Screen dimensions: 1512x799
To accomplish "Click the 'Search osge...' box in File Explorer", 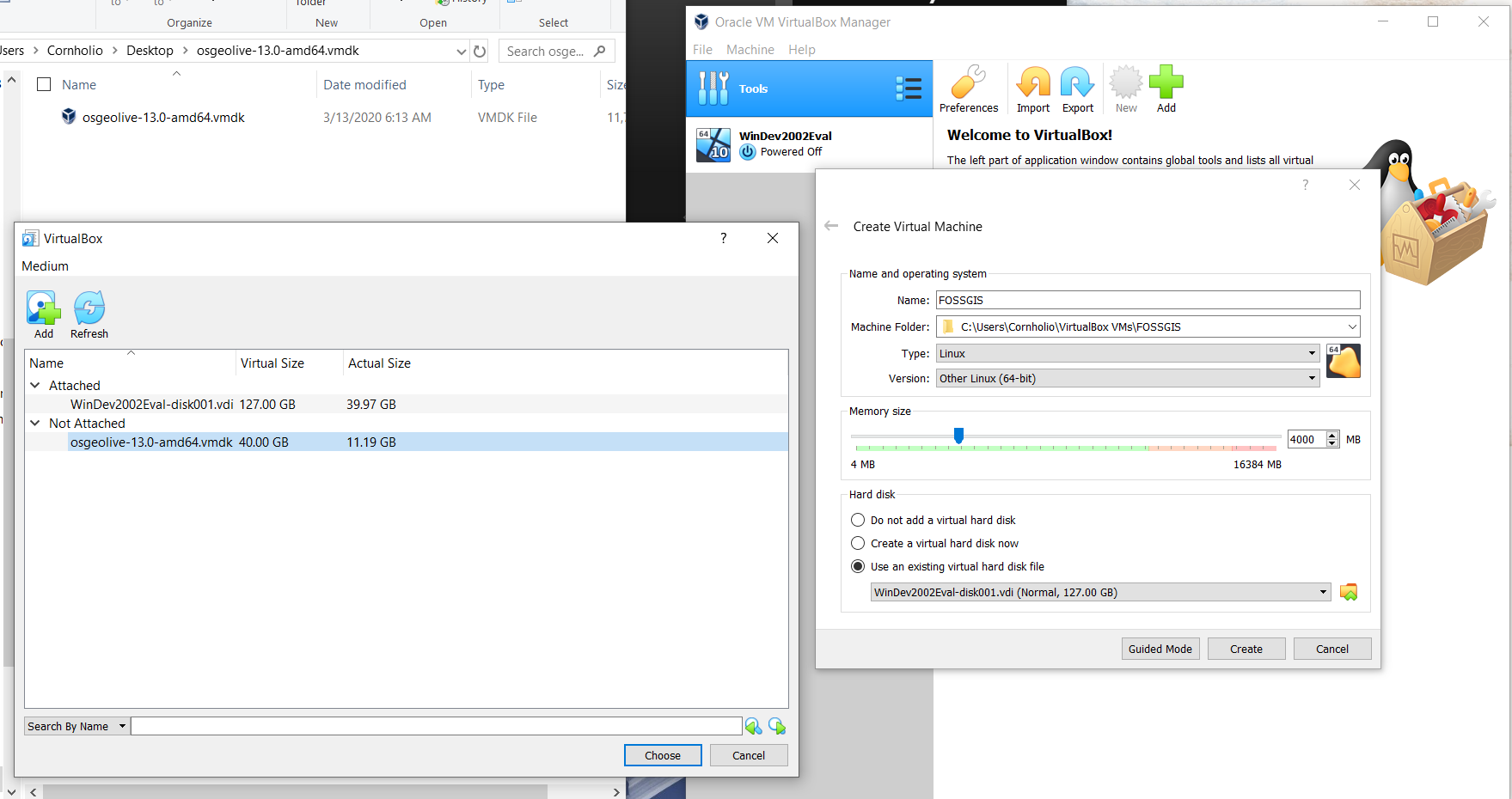I will tap(556, 51).
